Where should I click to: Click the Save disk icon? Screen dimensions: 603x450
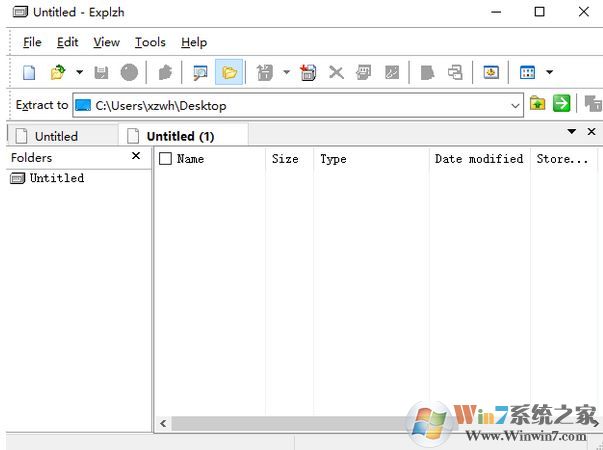[101, 72]
